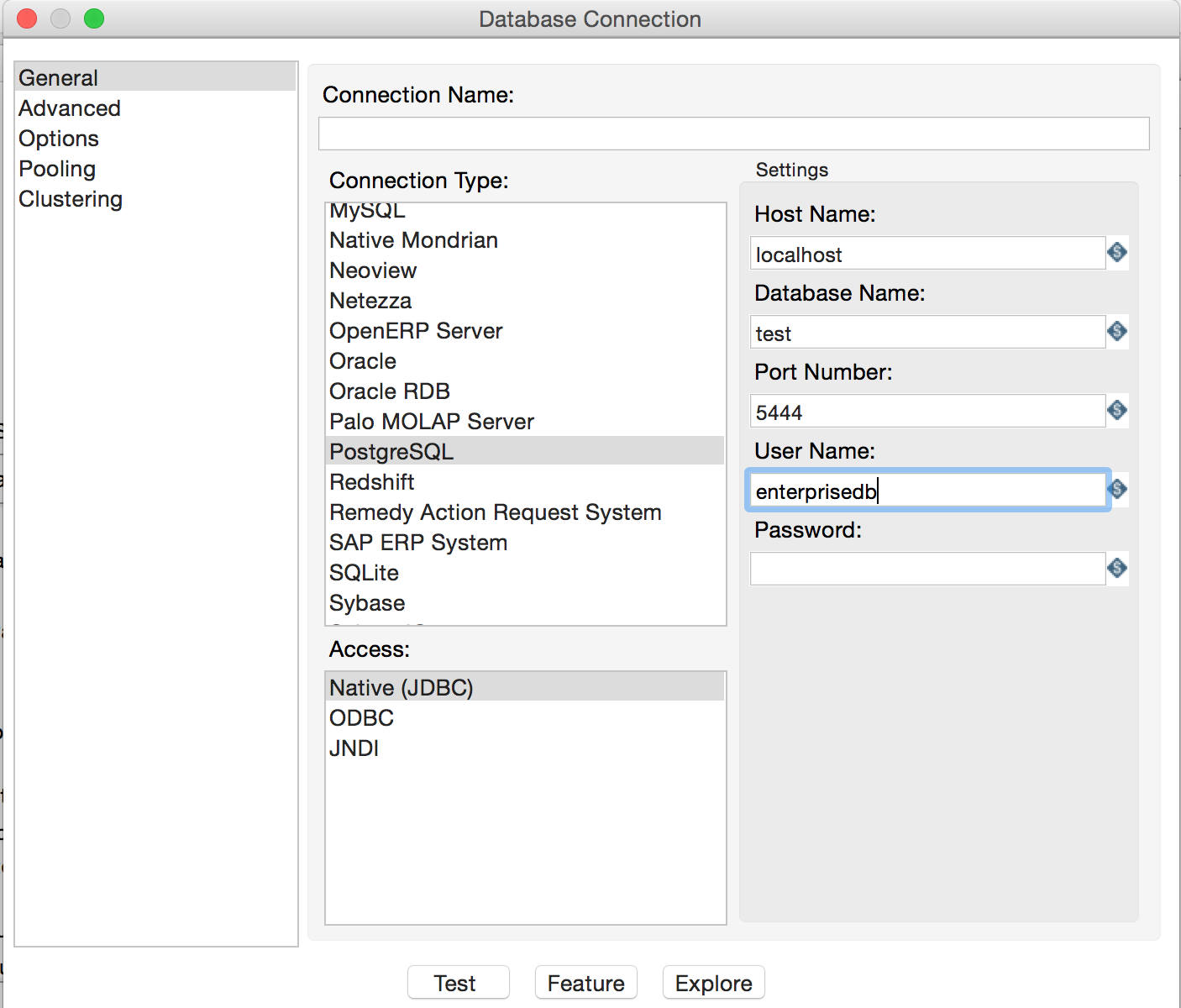The image size is (1181, 1008).
Task: Open the Advanced section
Action: [155, 108]
